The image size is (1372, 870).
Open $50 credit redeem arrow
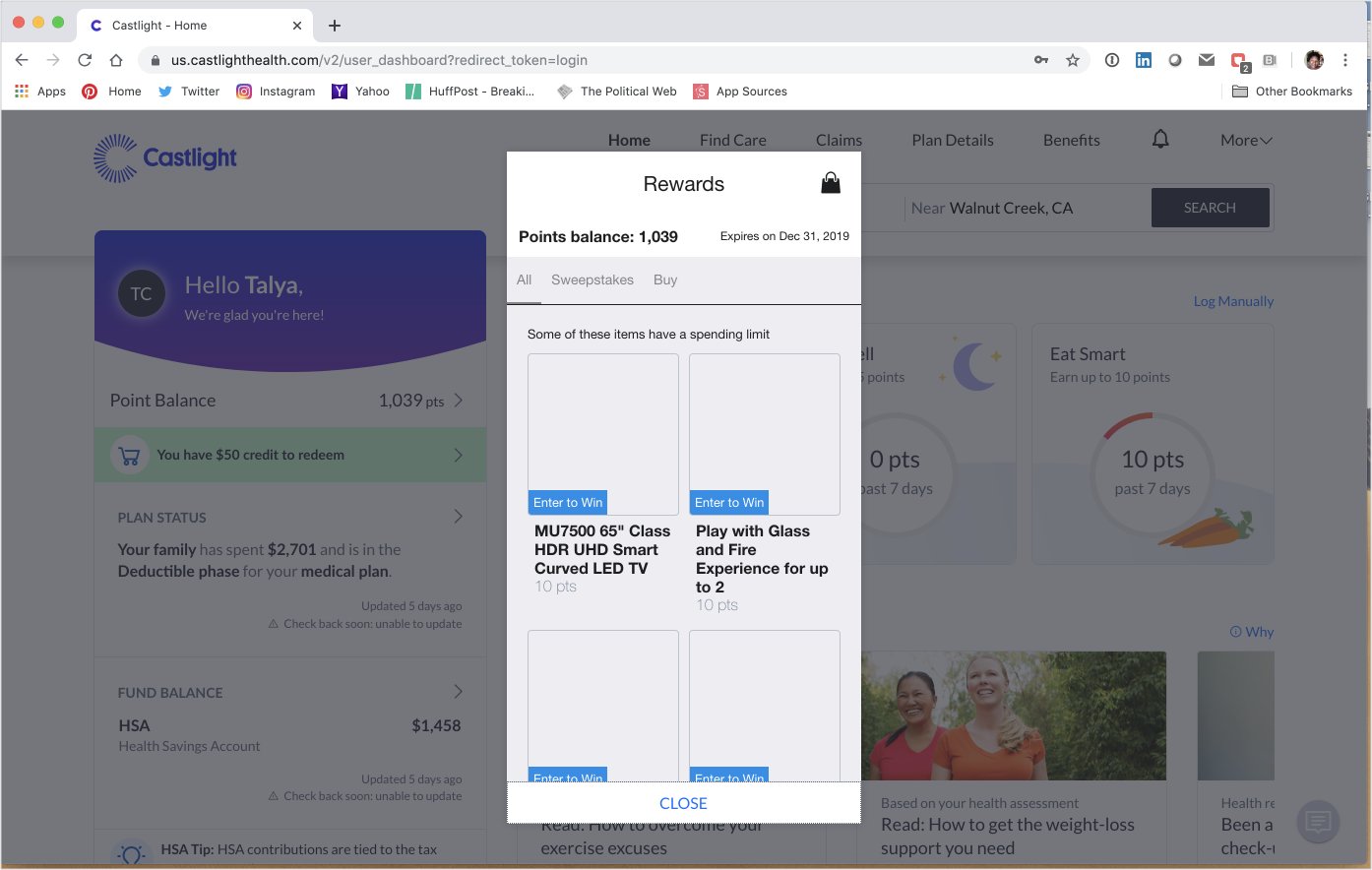[x=459, y=455]
